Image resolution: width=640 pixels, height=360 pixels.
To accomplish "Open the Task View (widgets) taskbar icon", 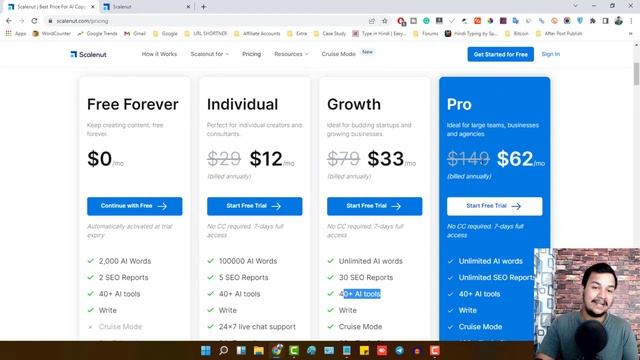I will (x=241, y=351).
